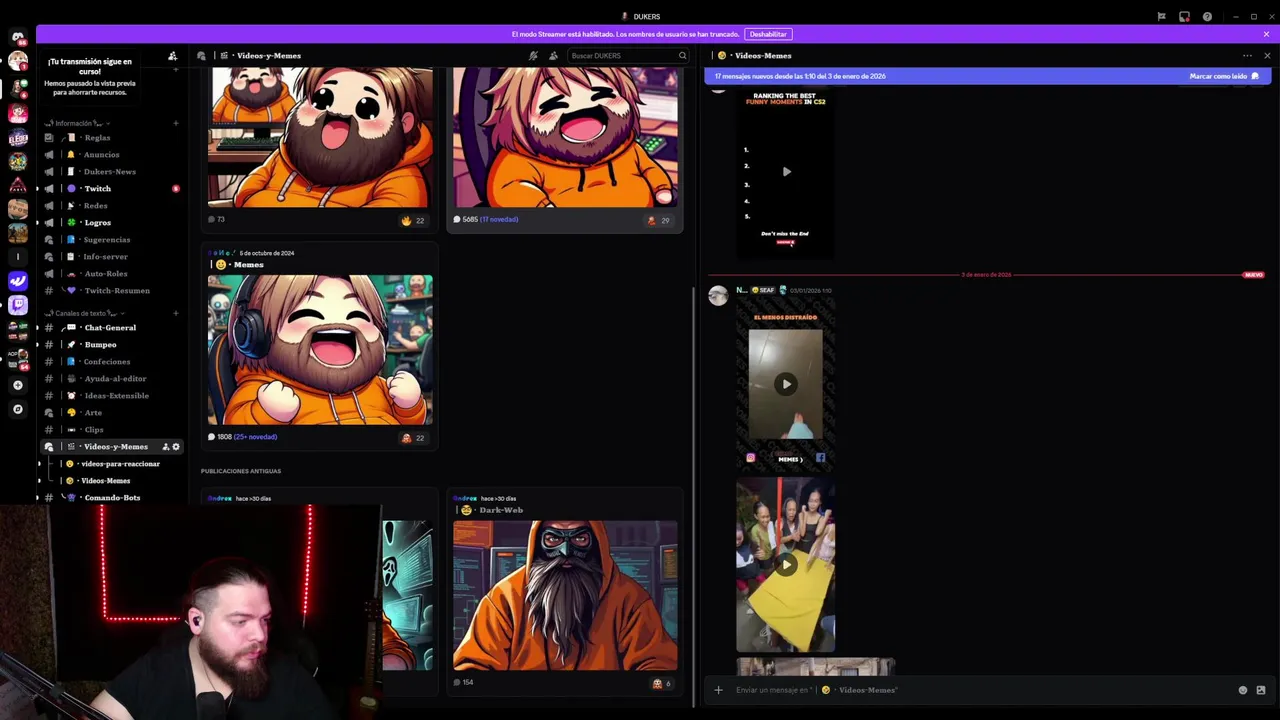Screen dimensions: 1280x720
Task: Open the Clips channel
Action: click(112, 430)
